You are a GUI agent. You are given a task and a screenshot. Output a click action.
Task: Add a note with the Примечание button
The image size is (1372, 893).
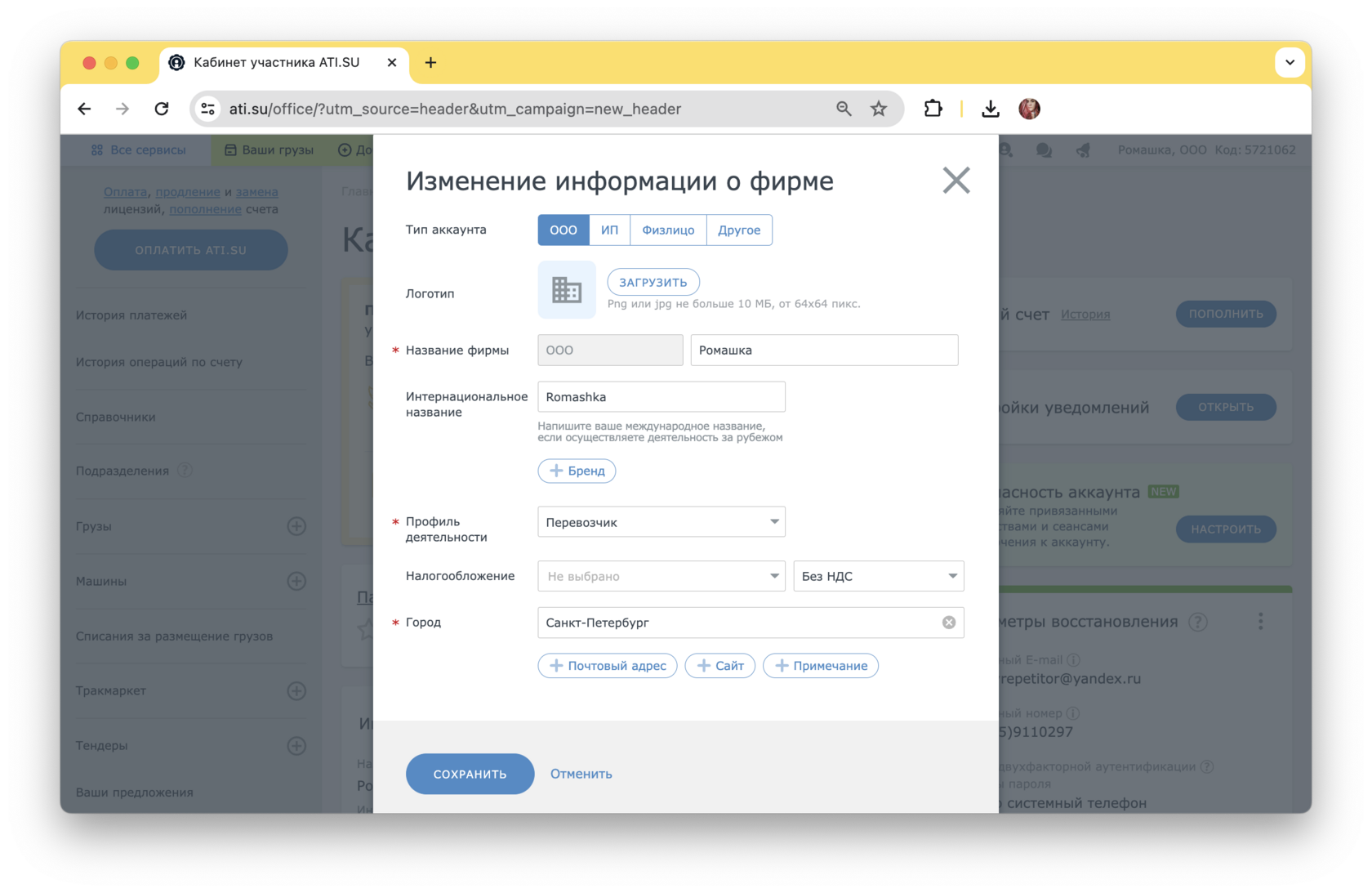(x=820, y=666)
